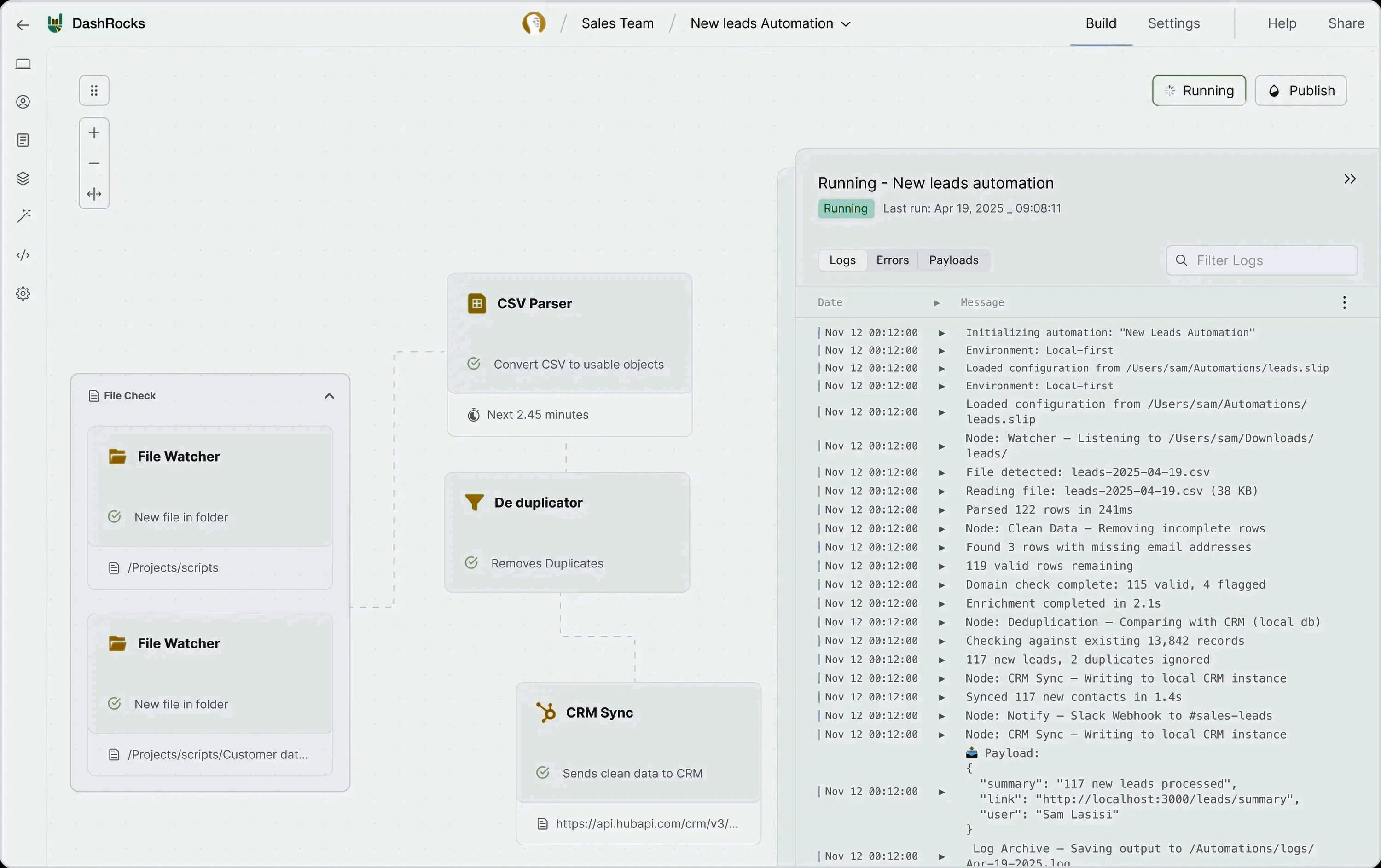
Task: Click the /Projects/scripts path
Action: pyautogui.click(x=173, y=567)
